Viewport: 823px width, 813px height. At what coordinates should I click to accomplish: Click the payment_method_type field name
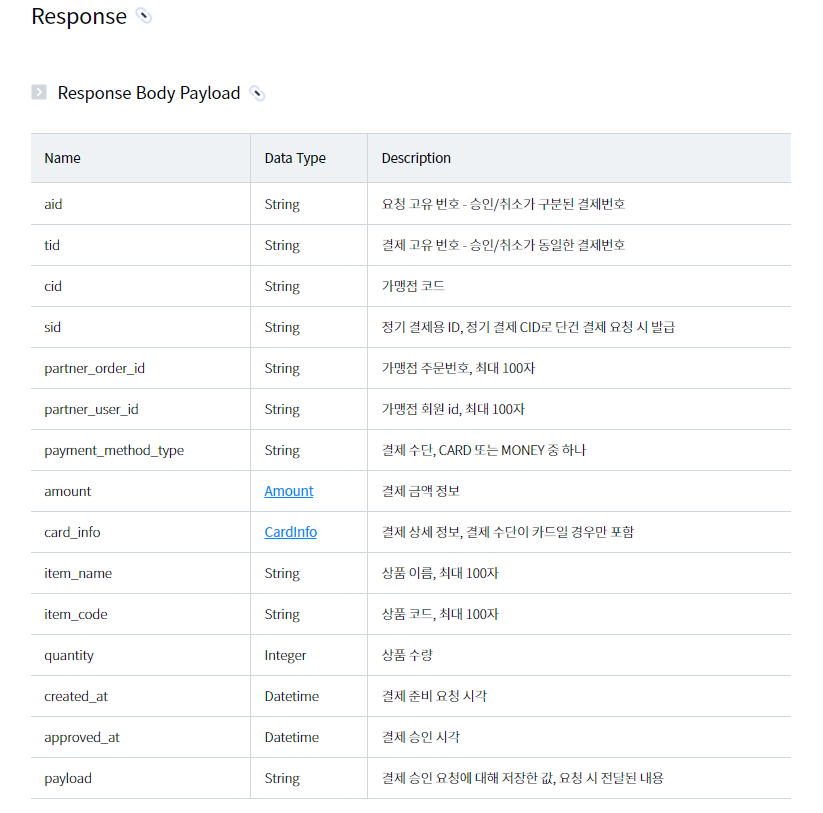point(114,450)
